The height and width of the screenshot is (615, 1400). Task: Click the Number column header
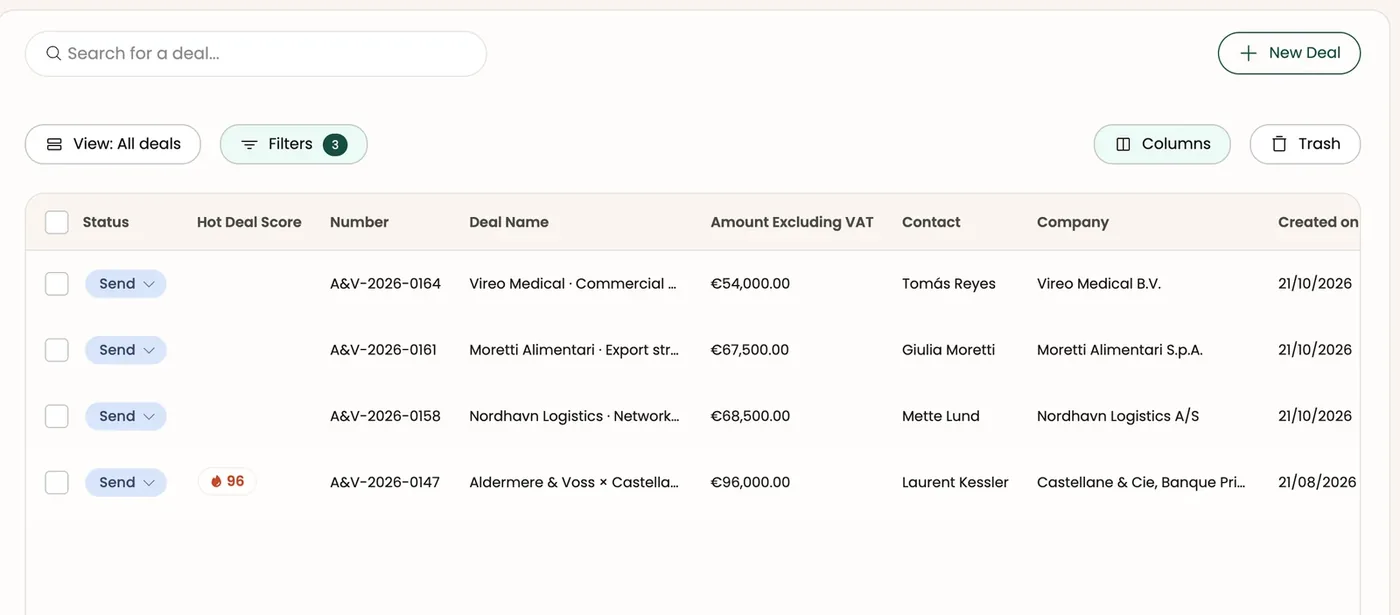pos(359,222)
